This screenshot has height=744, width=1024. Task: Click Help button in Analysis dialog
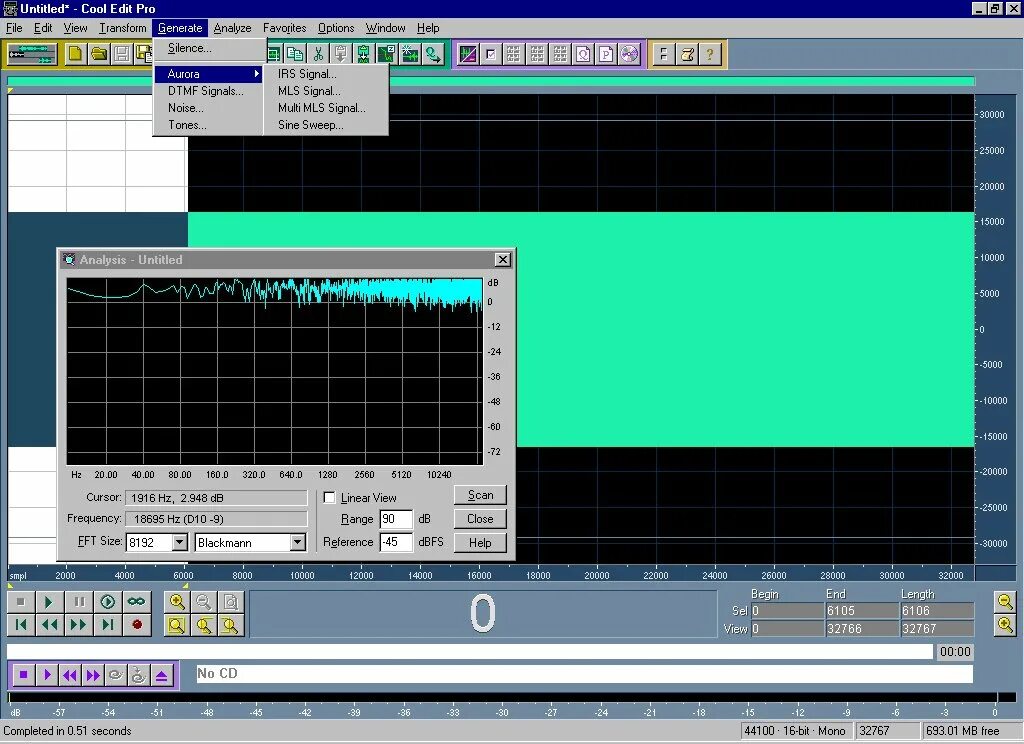480,543
